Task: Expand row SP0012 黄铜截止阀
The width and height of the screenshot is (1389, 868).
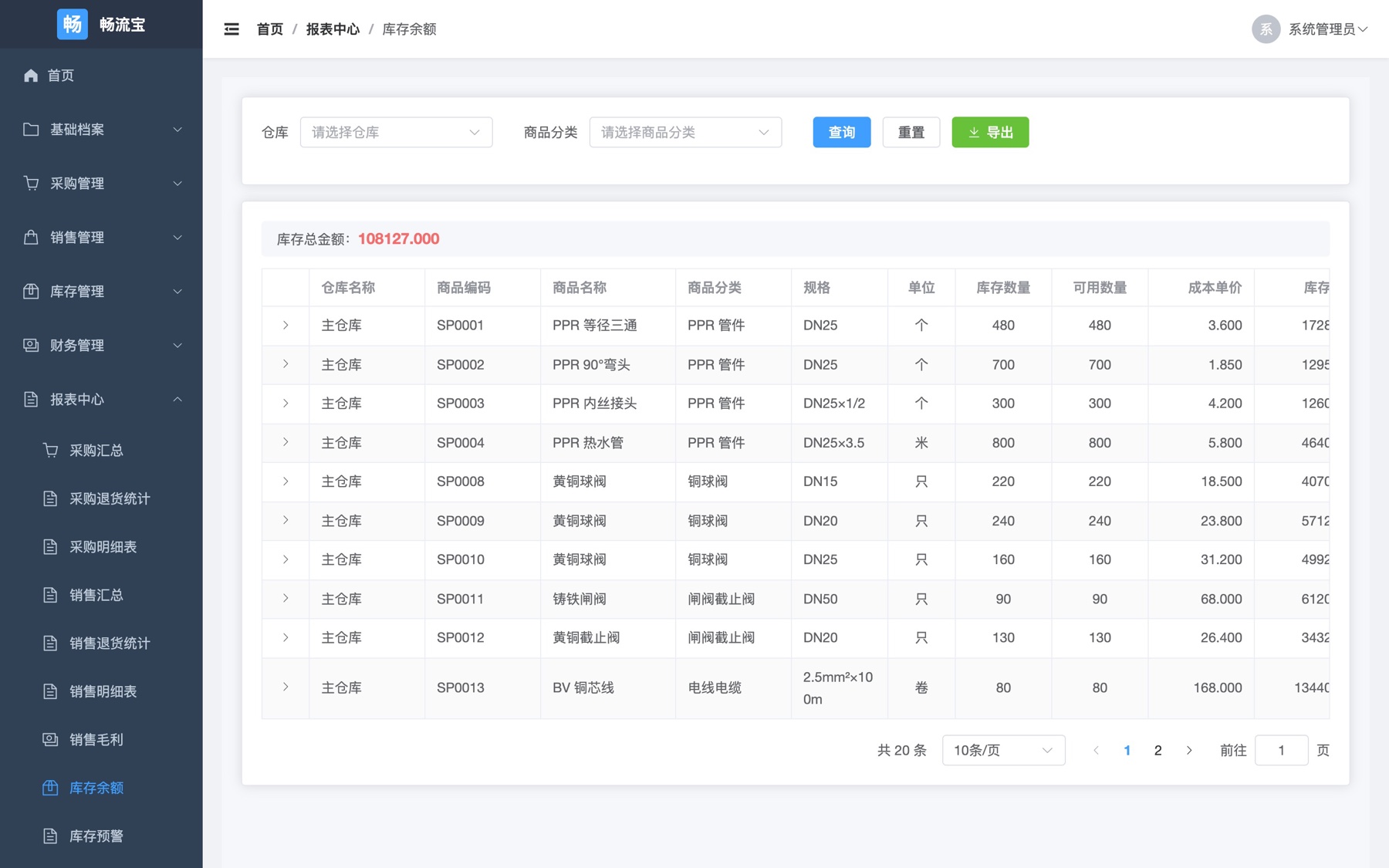Action: coord(286,637)
